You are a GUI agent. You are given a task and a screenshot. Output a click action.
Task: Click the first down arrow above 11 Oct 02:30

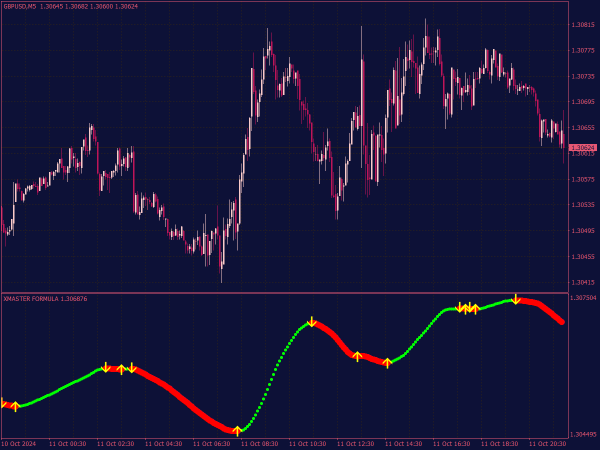(x=106, y=367)
